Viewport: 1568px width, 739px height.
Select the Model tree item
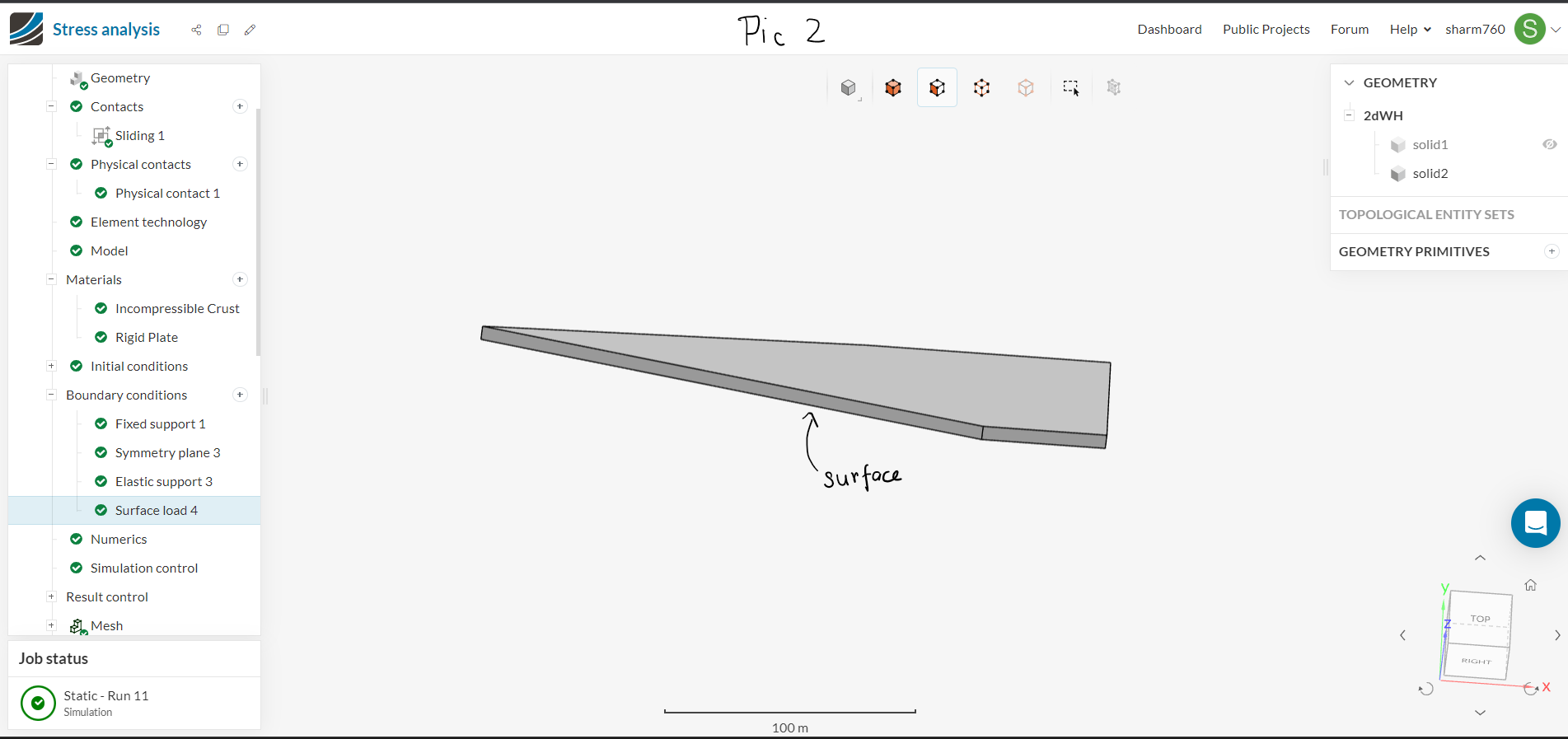(110, 250)
